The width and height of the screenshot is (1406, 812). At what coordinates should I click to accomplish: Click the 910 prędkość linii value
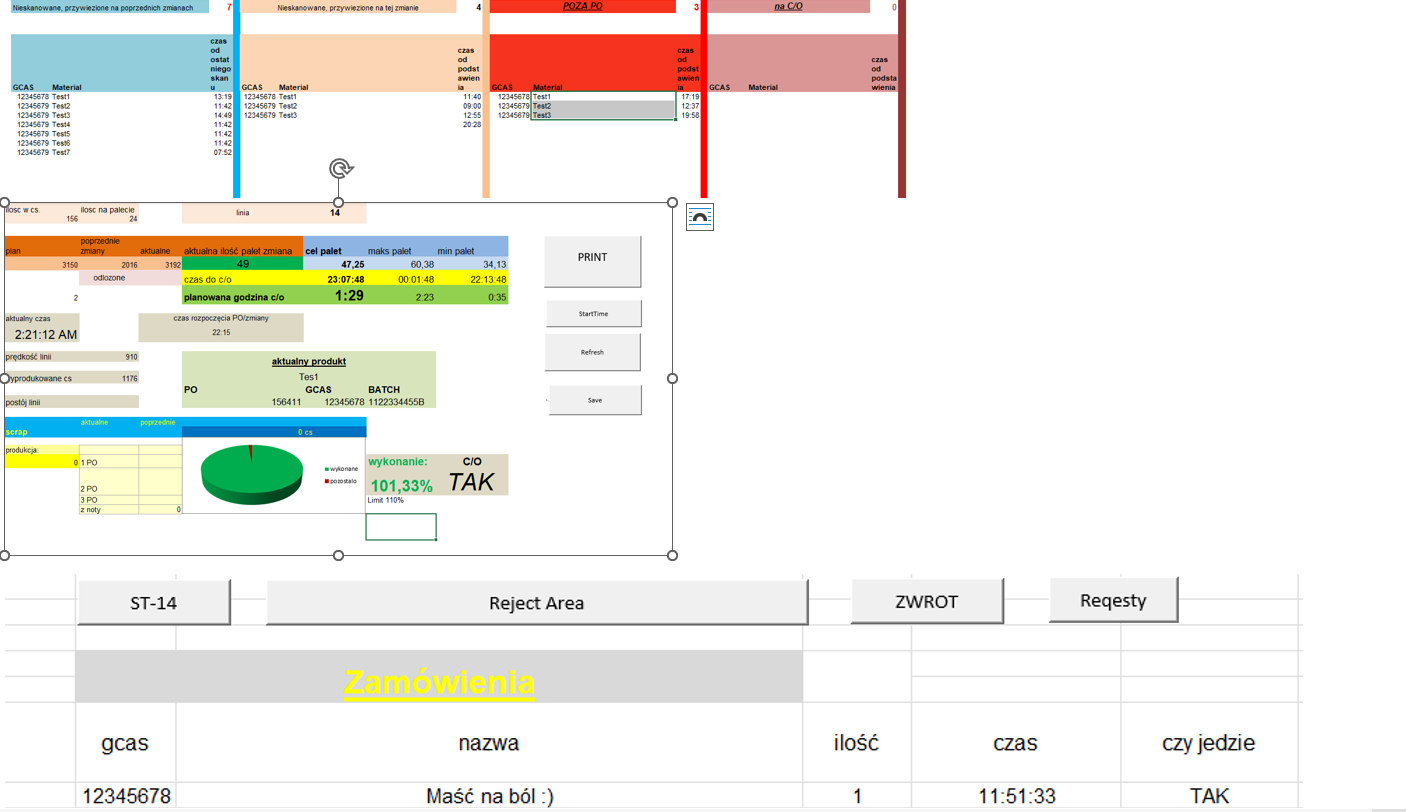point(131,356)
